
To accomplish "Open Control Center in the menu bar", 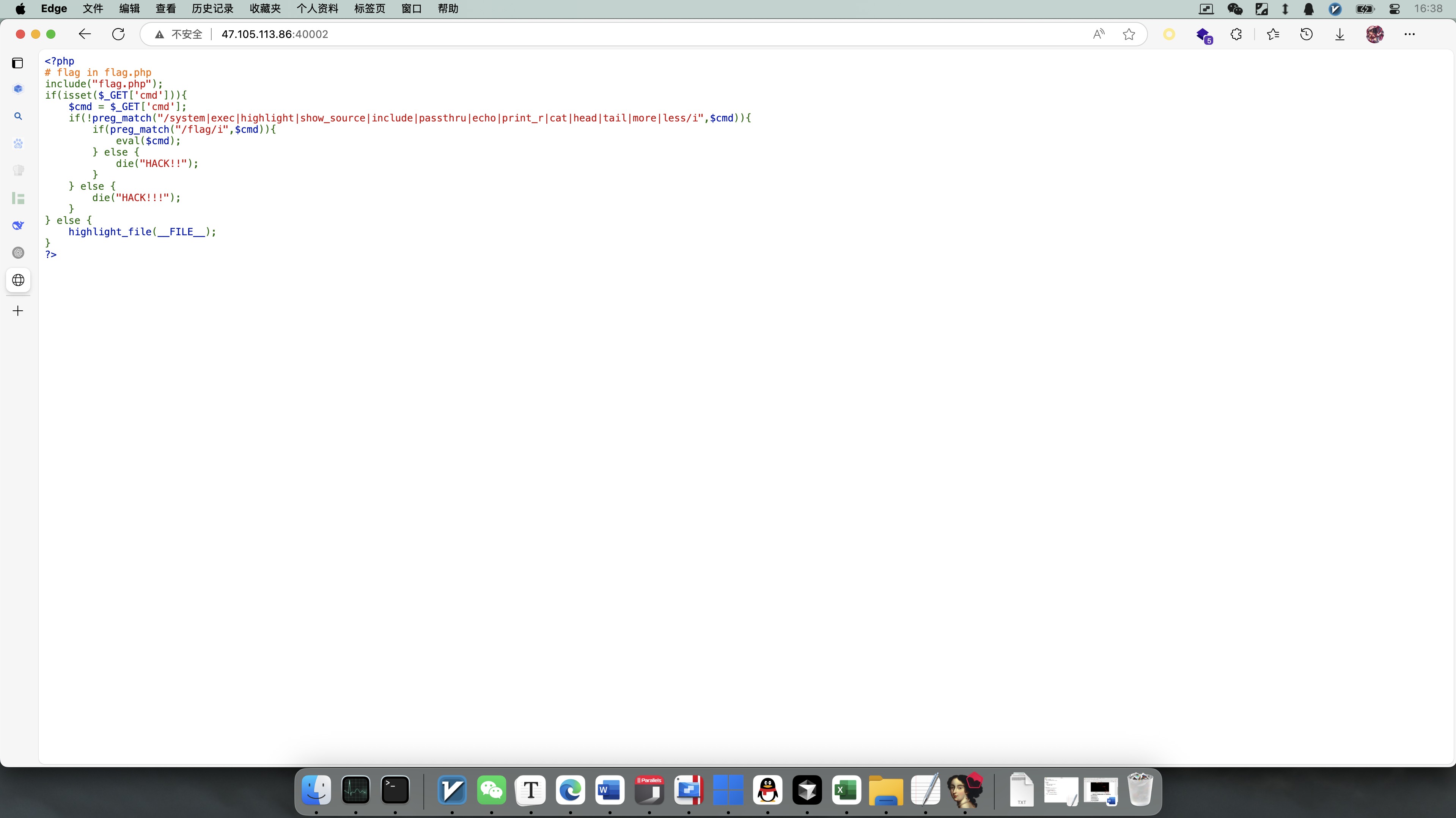I will point(1395,8).
